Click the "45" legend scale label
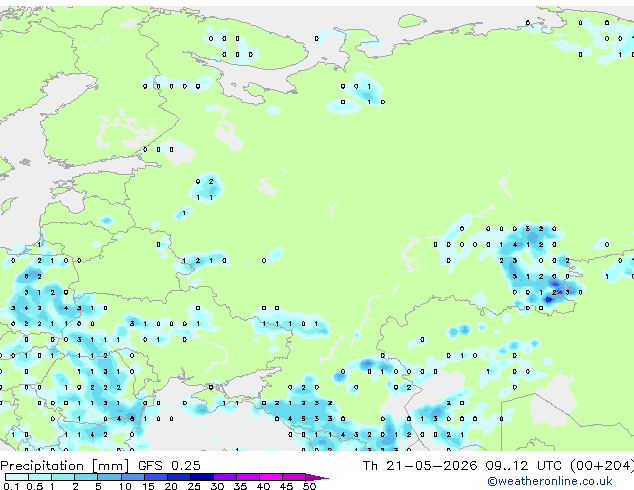Image resolution: width=634 pixels, height=490 pixels. [x=286, y=486]
